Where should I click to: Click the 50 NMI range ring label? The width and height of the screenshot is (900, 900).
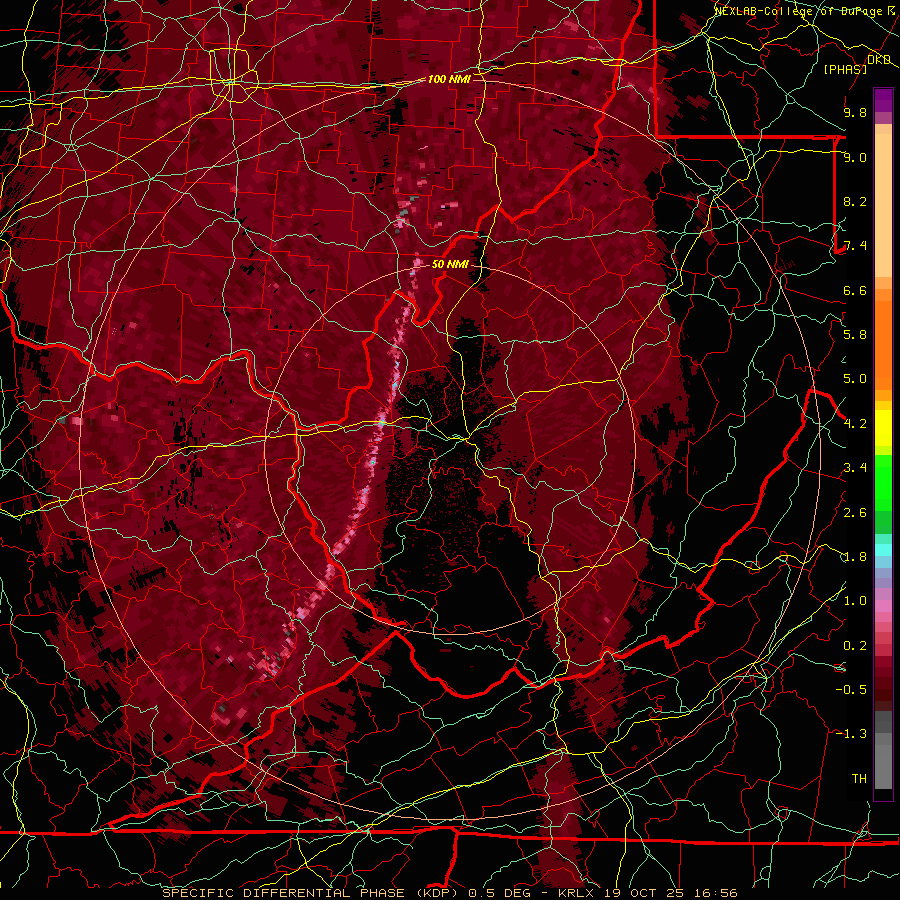coord(450,264)
